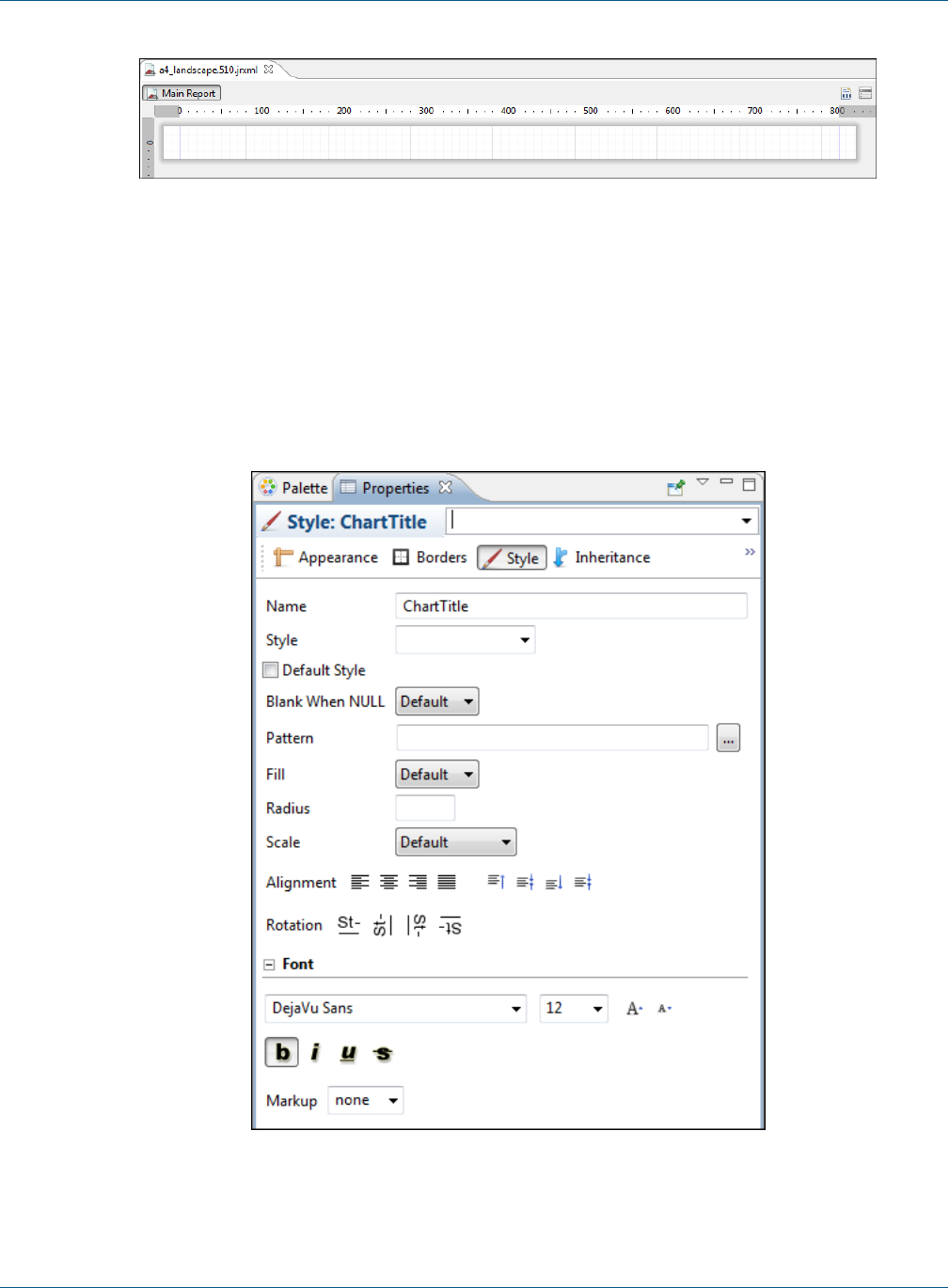
Task: Close the a4_landscape.510.jrxml editor tab
Action: 268,69
